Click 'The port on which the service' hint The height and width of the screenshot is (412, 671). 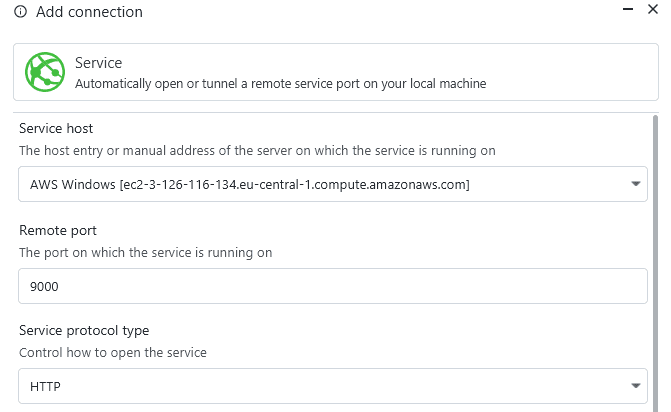(145, 253)
